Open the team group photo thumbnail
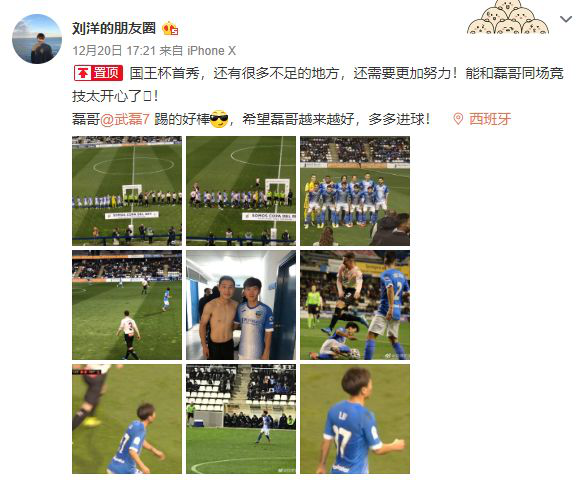The height and width of the screenshot is (484, 577). point(355,191)
